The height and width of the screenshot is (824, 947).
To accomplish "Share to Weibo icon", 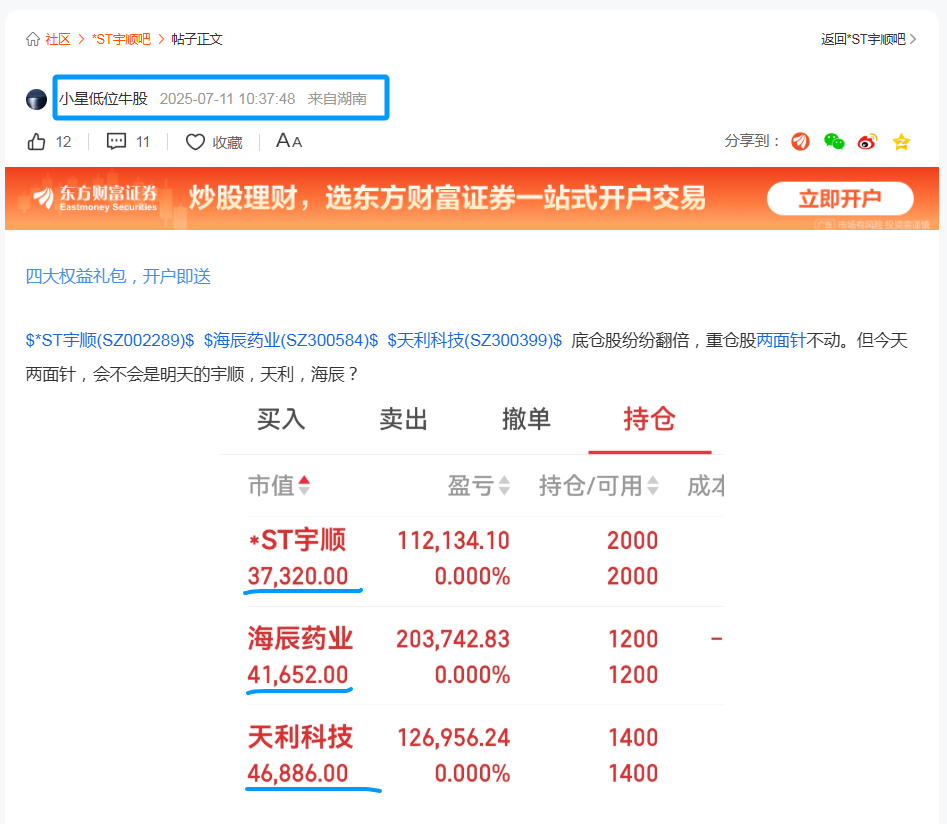I will (868, 142).
